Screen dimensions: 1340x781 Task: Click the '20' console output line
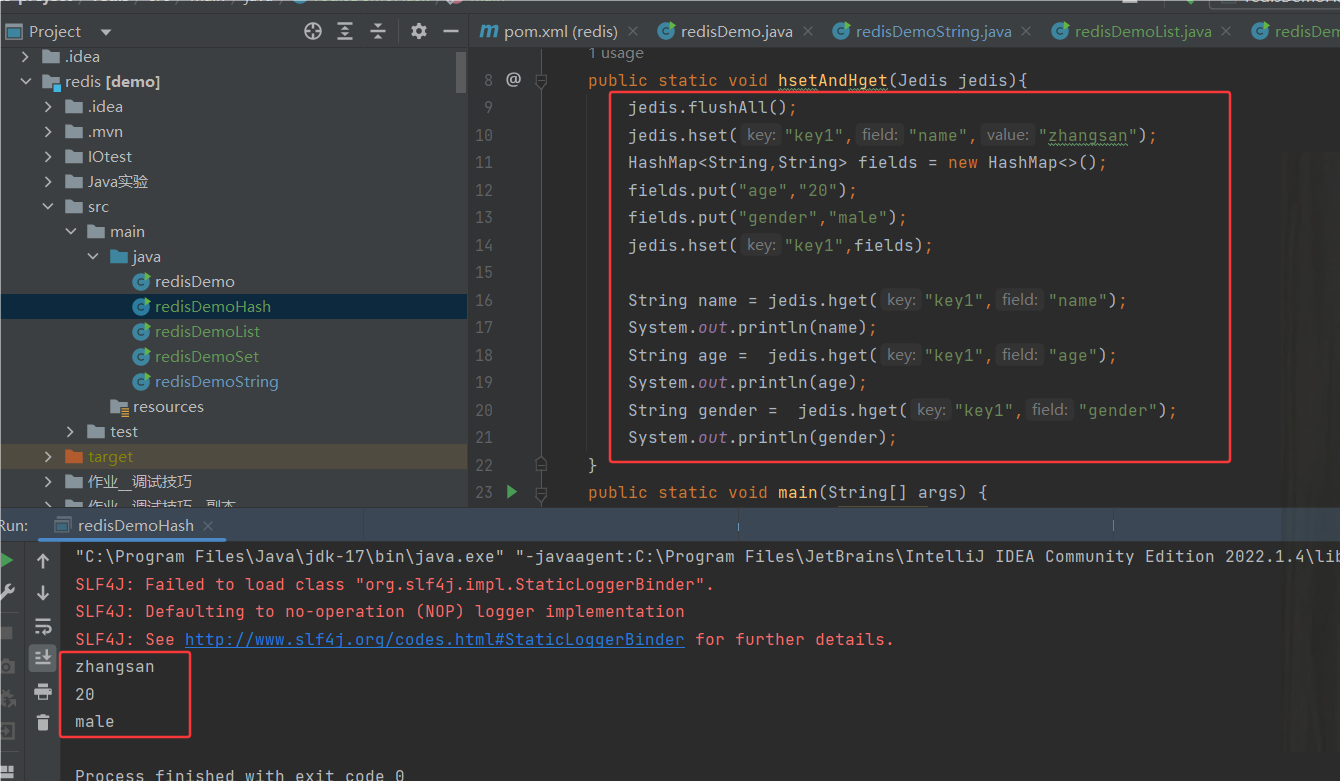[x=85, y=694]
